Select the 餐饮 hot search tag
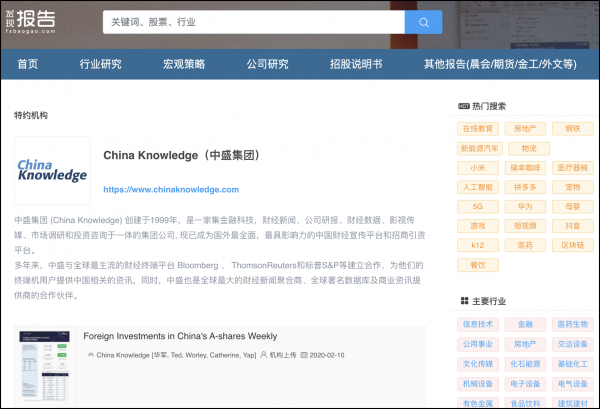The height and width of the screenshot is (409, 600). (478, 265)
